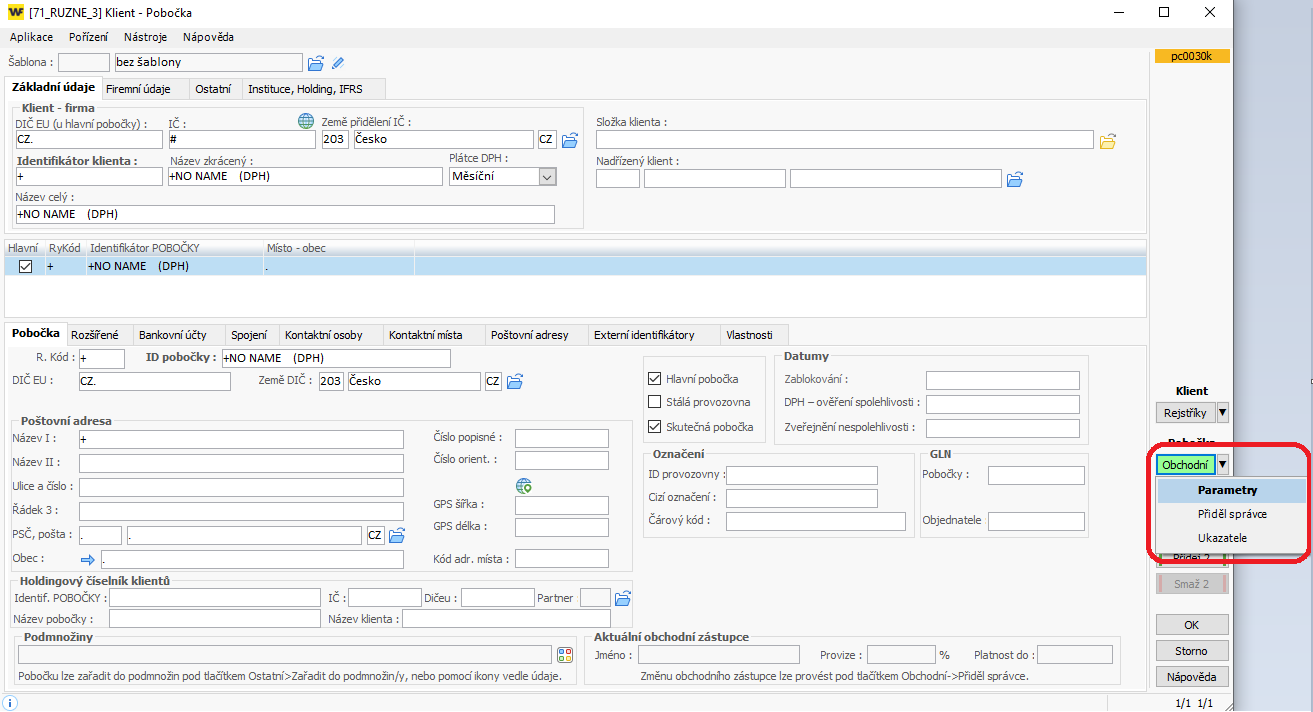
Task: Select the +NO NAME (DPH) branch row
Action: click(575, 266)
